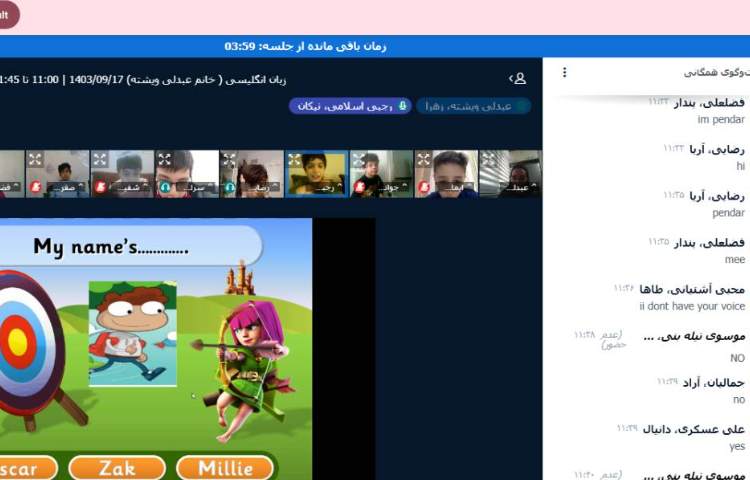Choose the Millie answer button
Image resolution: width=750 pixels, height=480 pixels.
click(225, 468)
